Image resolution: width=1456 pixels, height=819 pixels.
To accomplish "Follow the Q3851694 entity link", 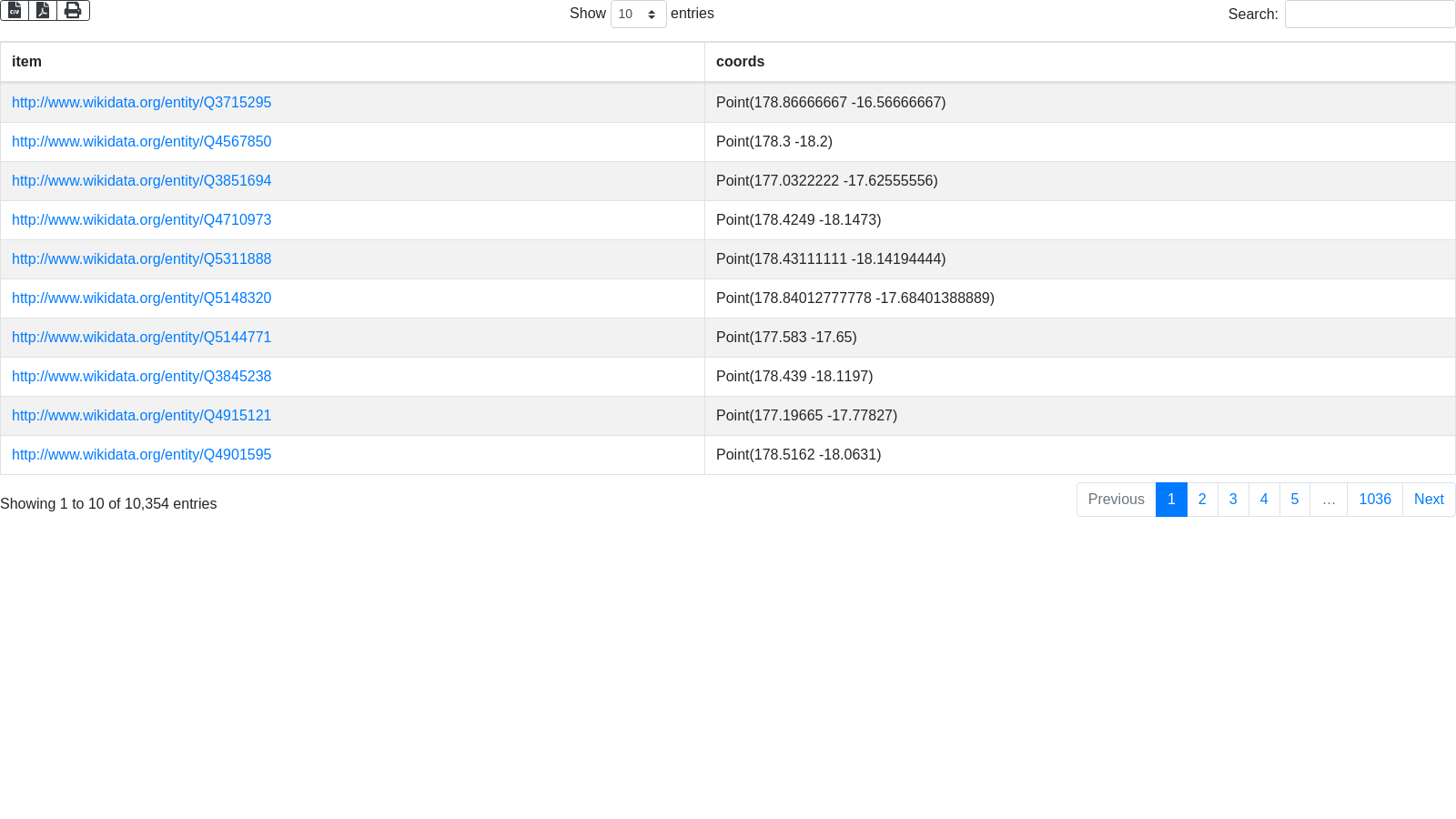I will tap(141, 181).
